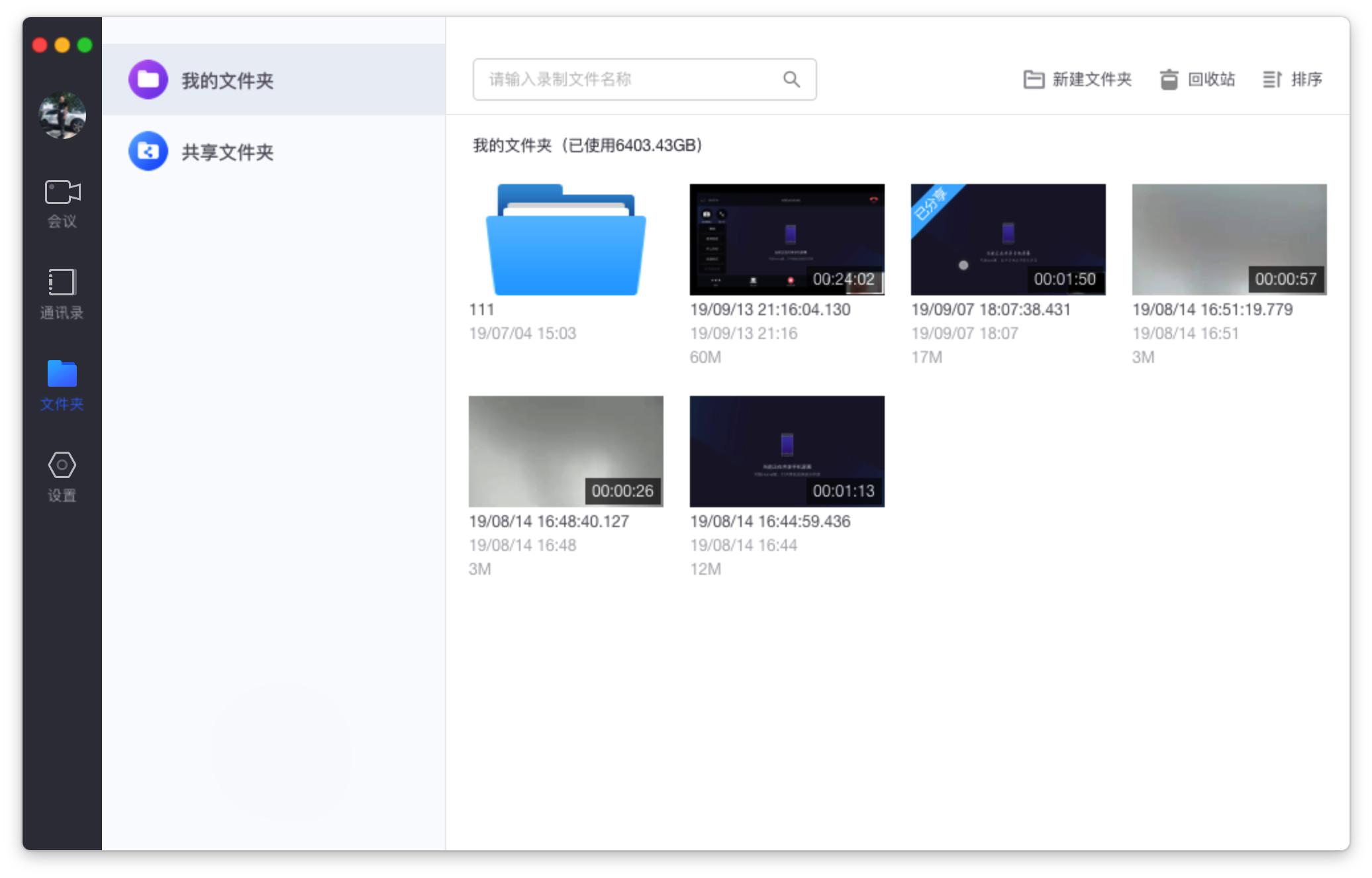This screenshot has height=878, width=1372.
Task: Open the shared recording lasting 00:01:50
Action: click(x=1008, y=240)
